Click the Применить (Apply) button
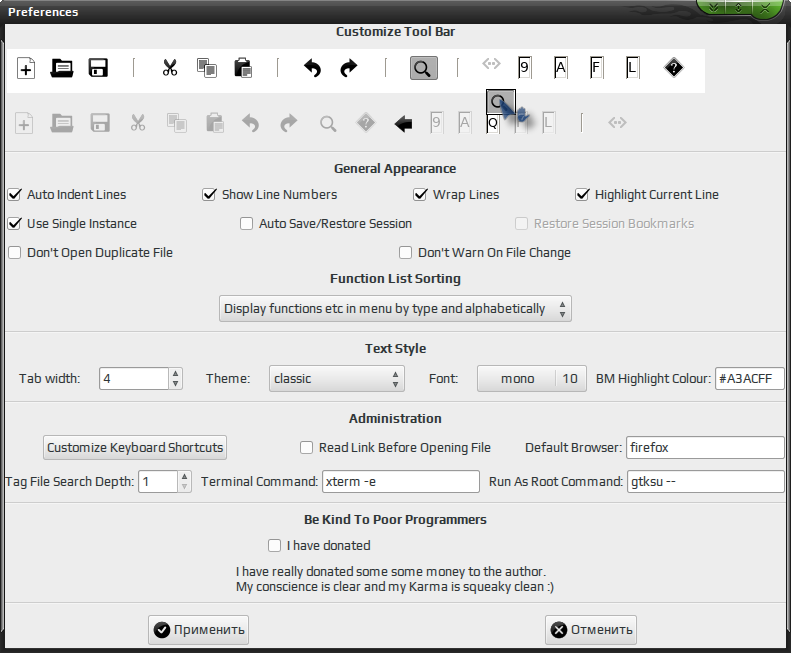This screenshot has width=791, height=653. pos(198,630)
